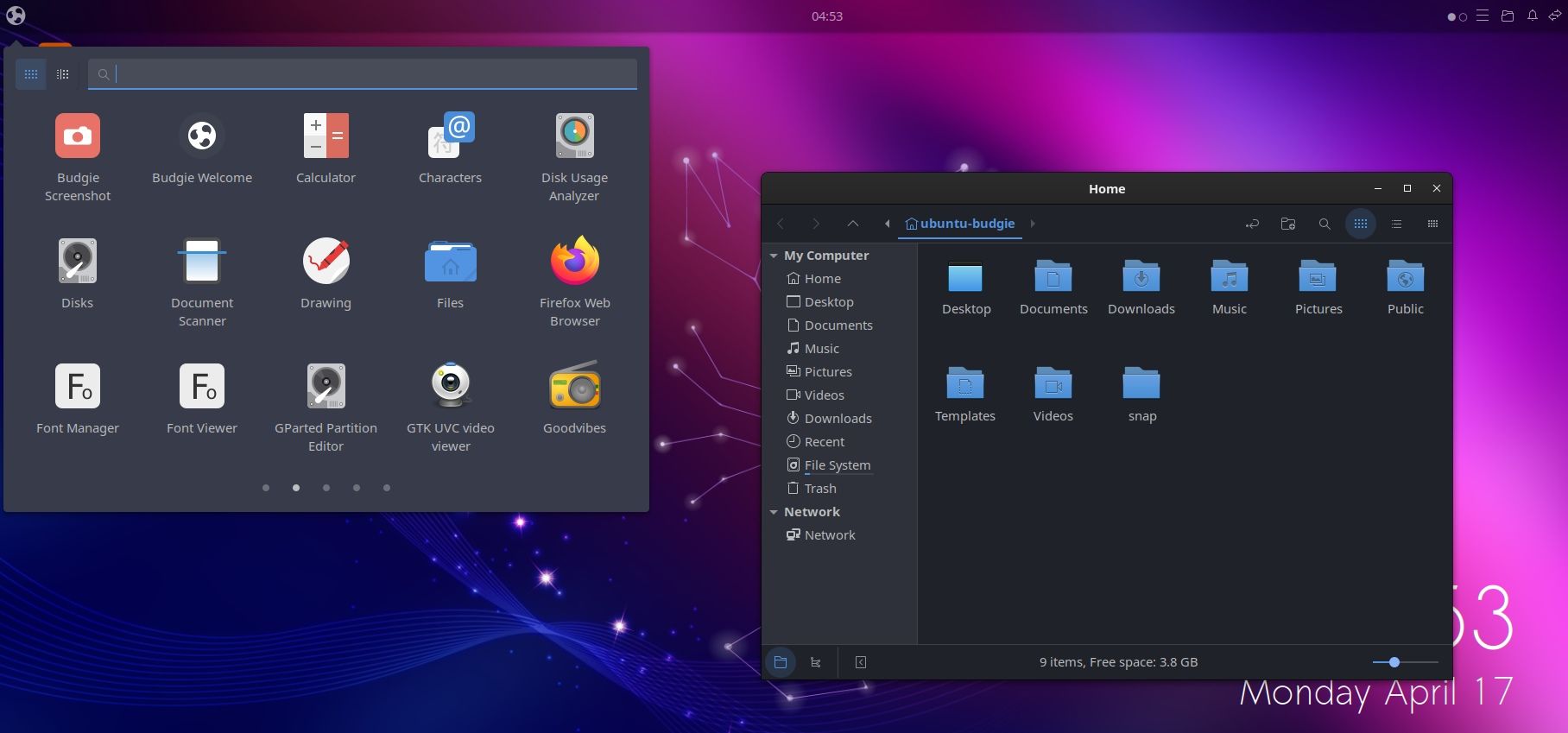This screenshot has height=733, width=1568.
Task: Launch the Calculator app
Action: click(326, 148)
